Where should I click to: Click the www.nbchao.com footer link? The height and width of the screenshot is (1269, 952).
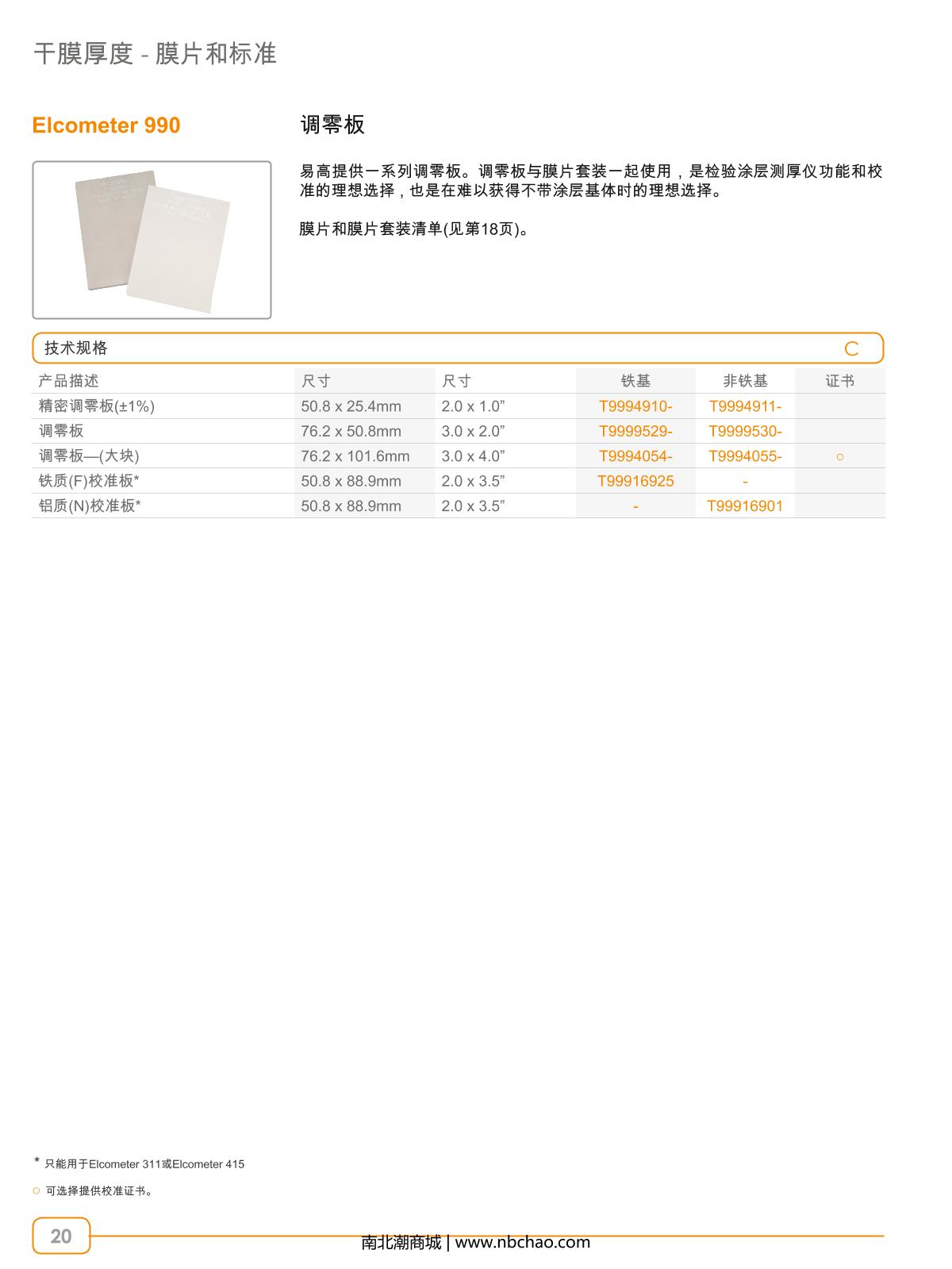pos(522,1242)
